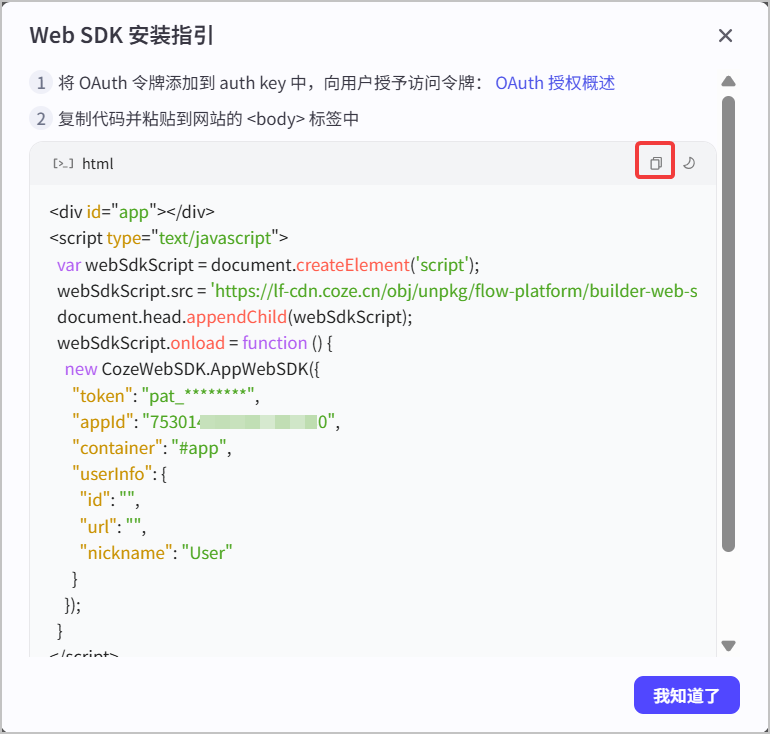Copy the html code snippet
770x734 pixels.
pyautogui.click(x=656, y=163)
